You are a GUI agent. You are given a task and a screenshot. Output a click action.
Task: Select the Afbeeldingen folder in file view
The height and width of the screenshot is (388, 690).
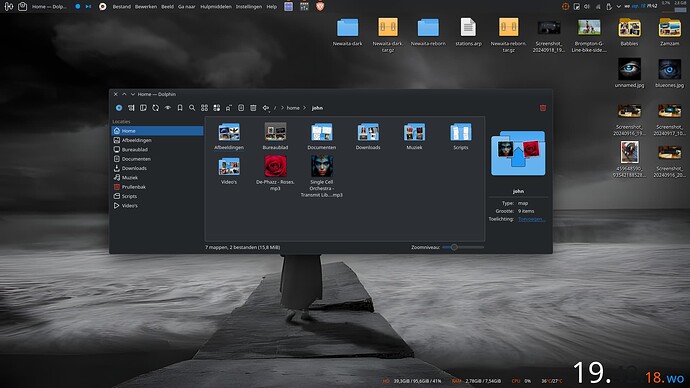click(x=229, y=136)
